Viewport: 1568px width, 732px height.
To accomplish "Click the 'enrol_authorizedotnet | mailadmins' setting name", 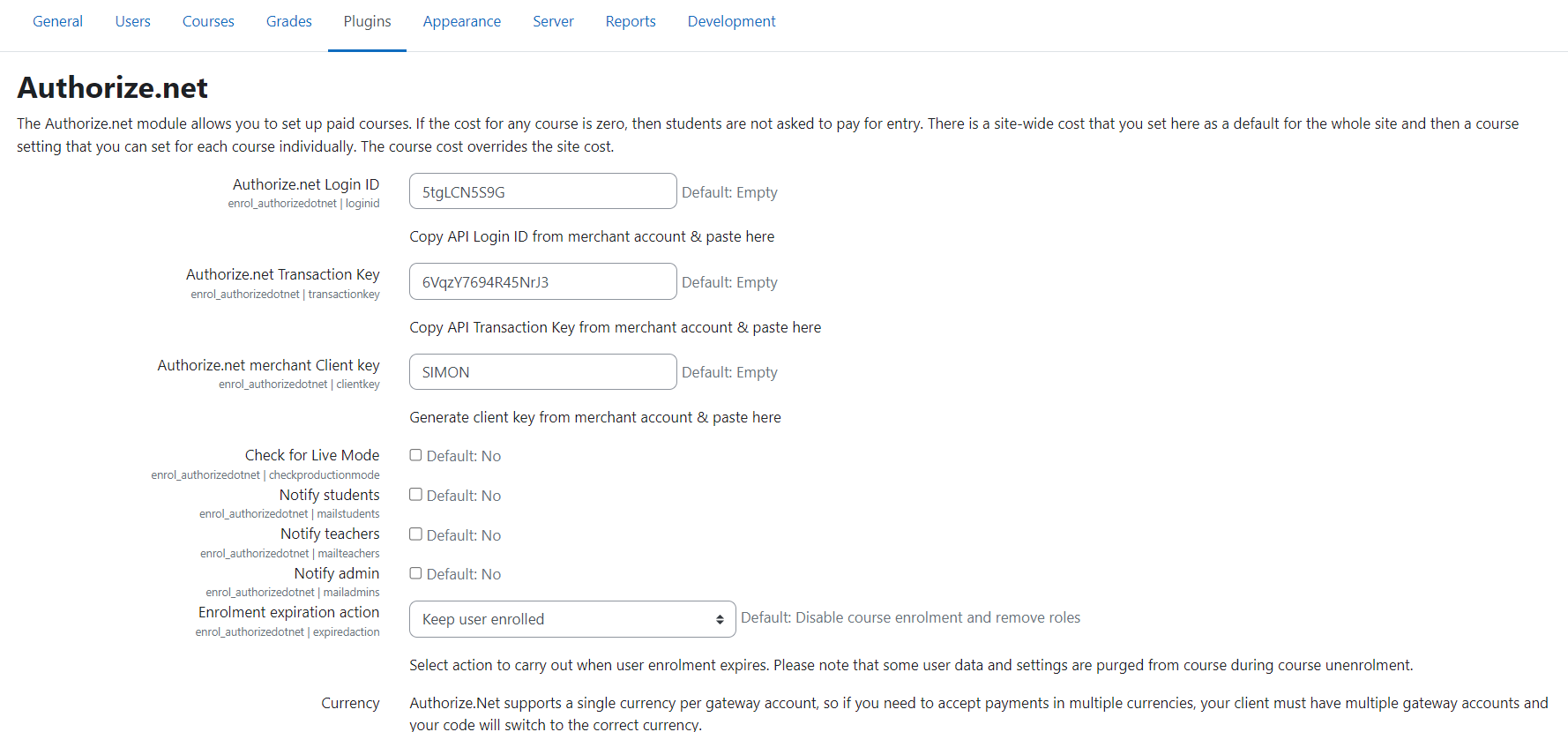I will pos(293,593).
